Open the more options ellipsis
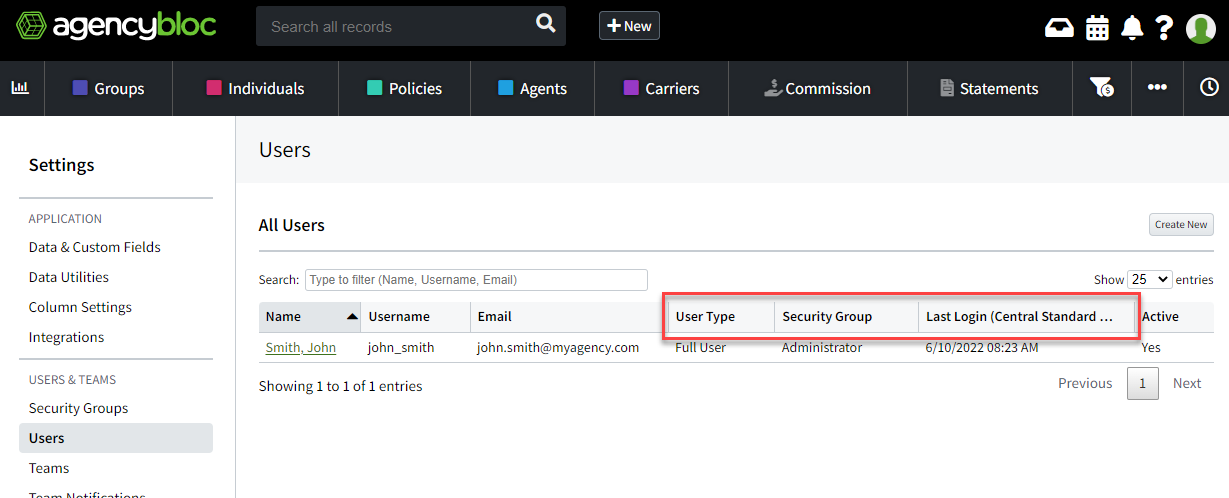This screenshot has width=1229, height=498. point(1157,88)
